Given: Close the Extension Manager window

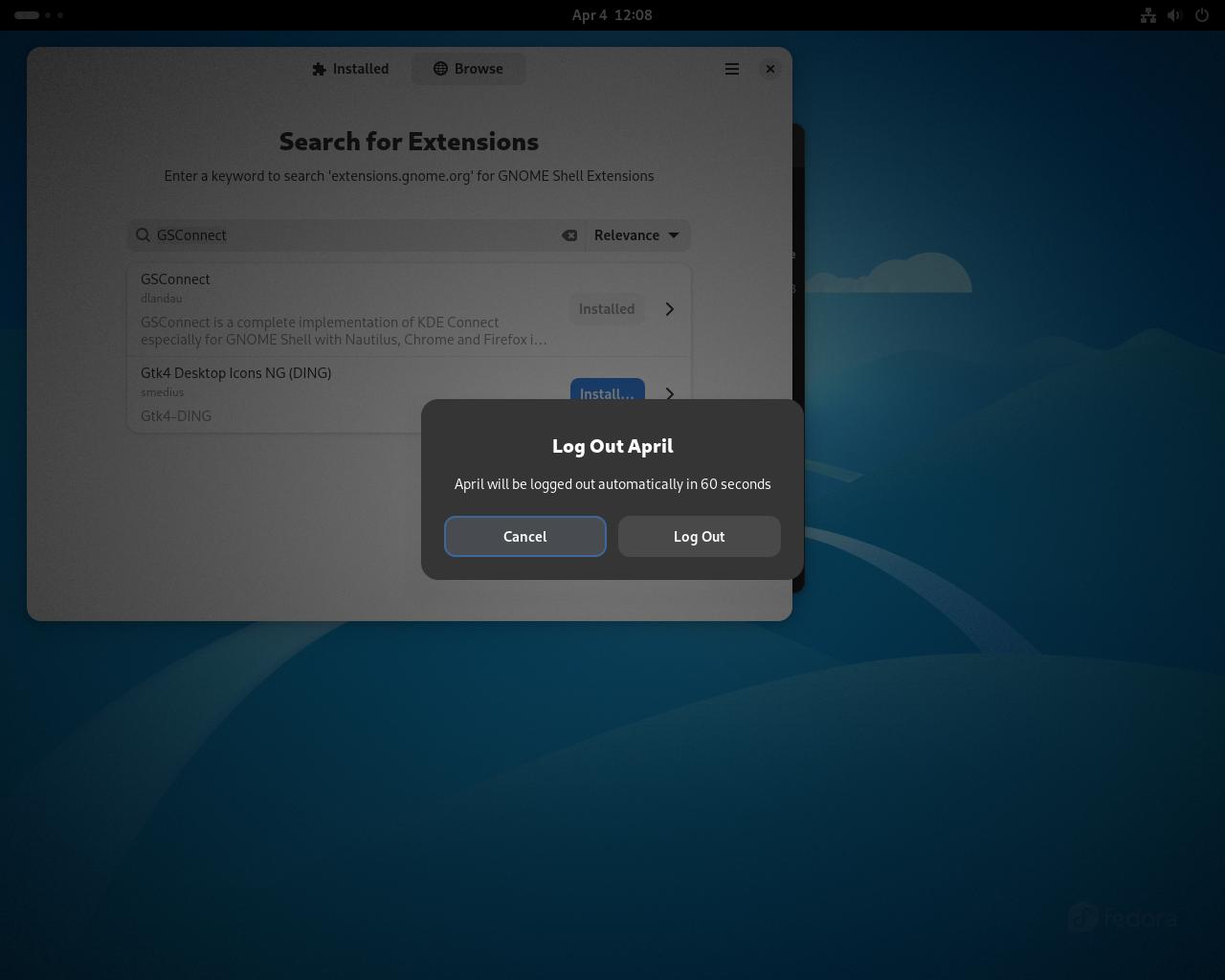Looking at the screenshot, I should (x=770, y=69).
